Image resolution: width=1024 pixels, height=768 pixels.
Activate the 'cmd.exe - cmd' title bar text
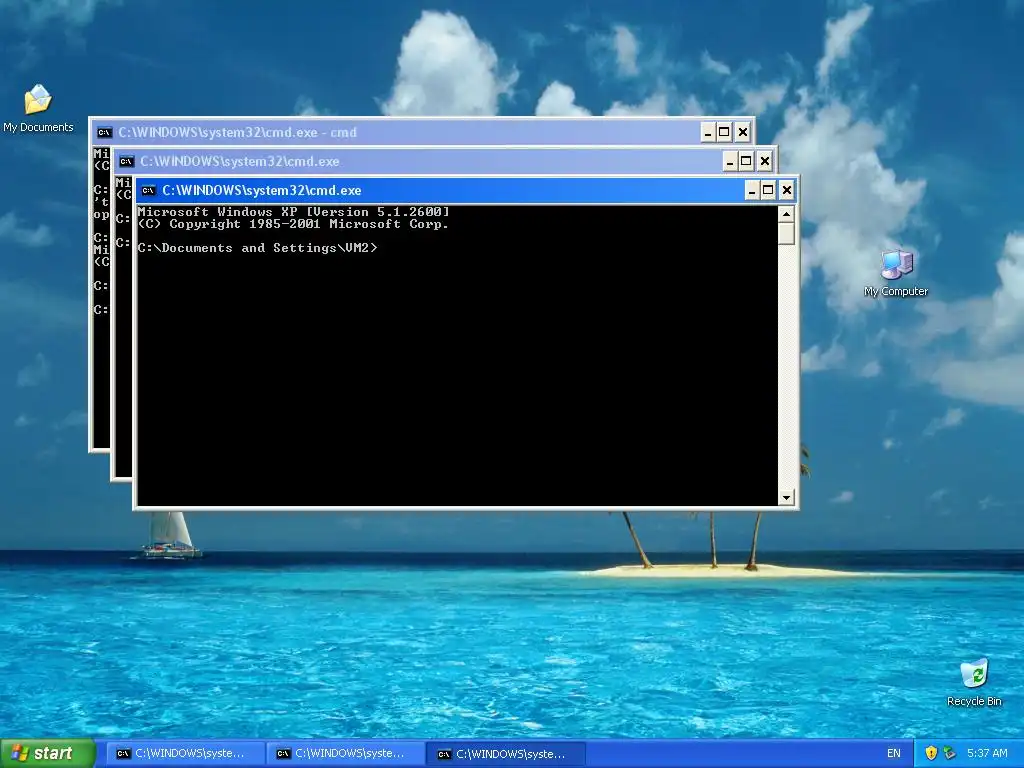[238, 133]
